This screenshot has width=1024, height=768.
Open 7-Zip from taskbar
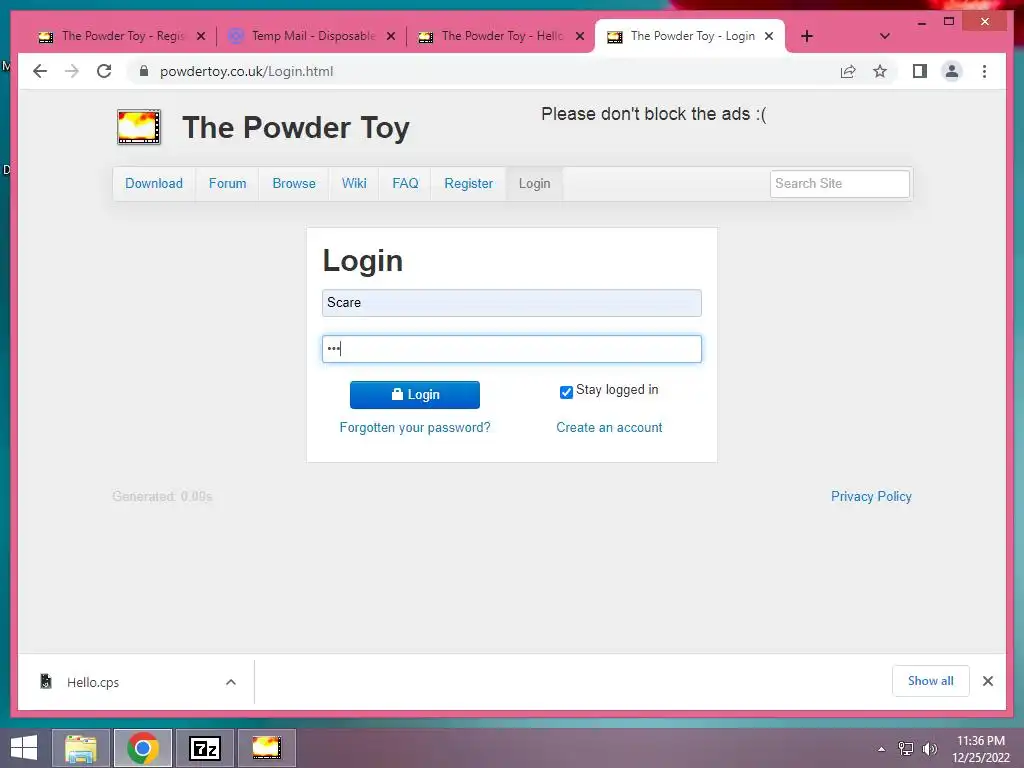204,748
